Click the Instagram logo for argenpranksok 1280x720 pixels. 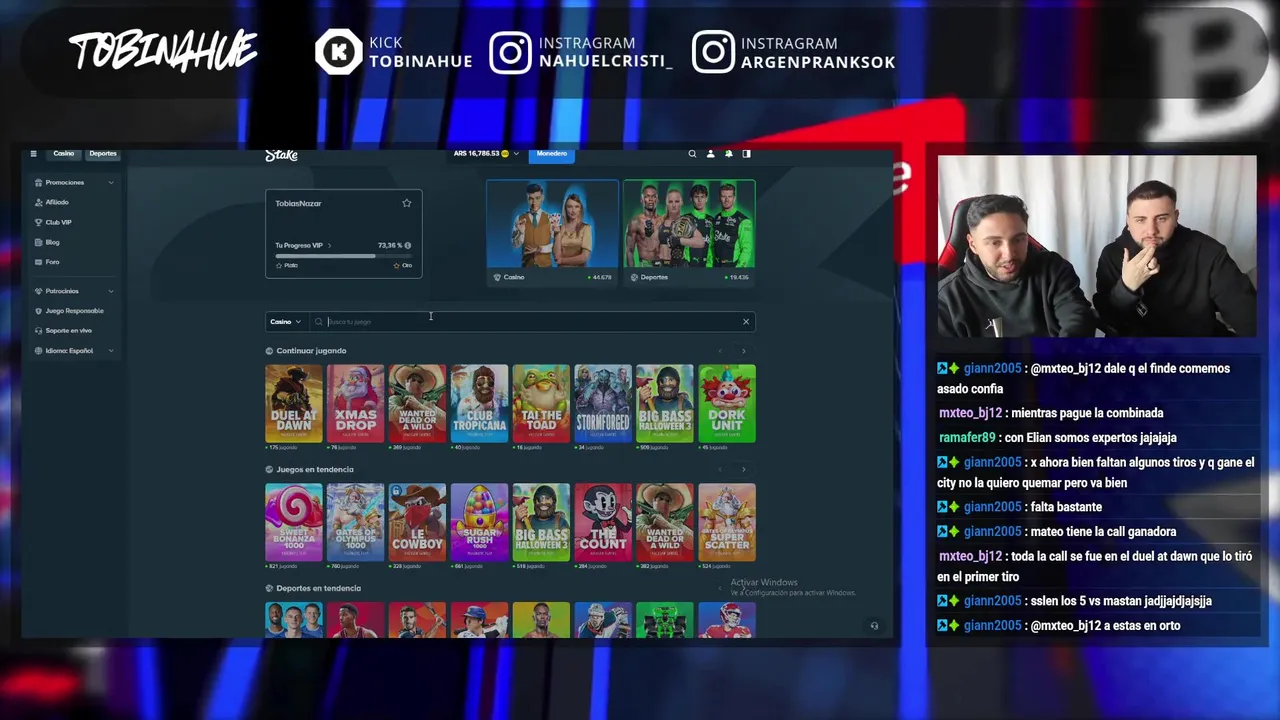(x=713, y=52)
